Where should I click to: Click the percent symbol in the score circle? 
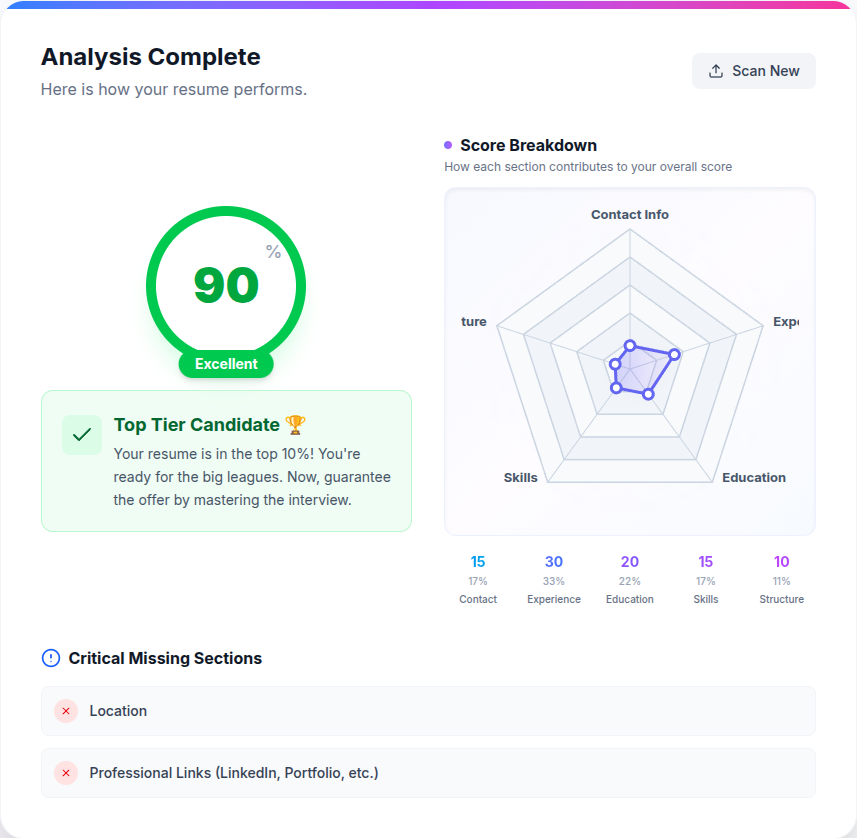[x=270, y=253]
